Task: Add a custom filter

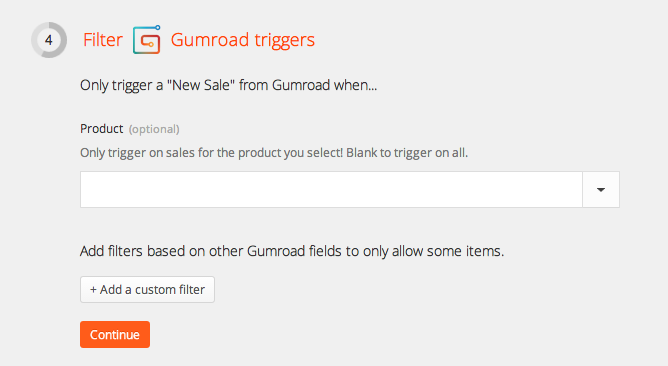Action: coord(147,290)
